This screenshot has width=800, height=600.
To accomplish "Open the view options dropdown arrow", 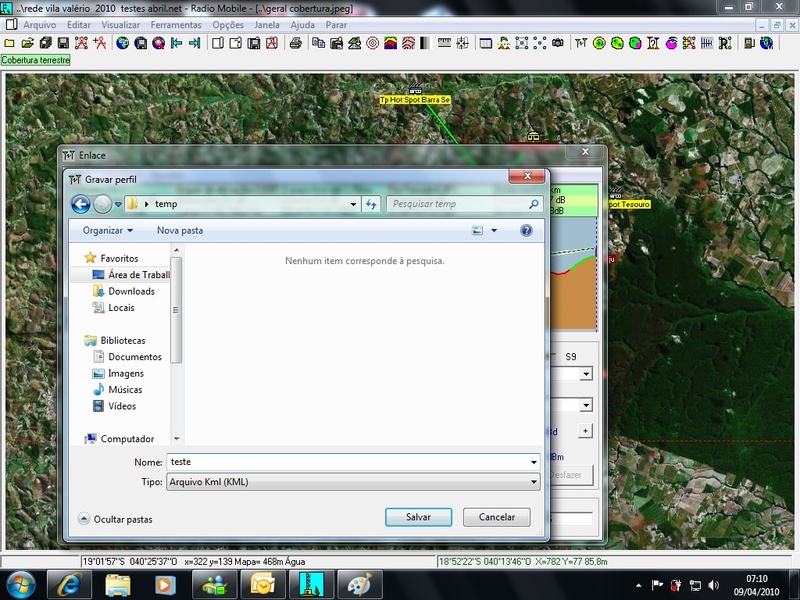I will 494,230.
